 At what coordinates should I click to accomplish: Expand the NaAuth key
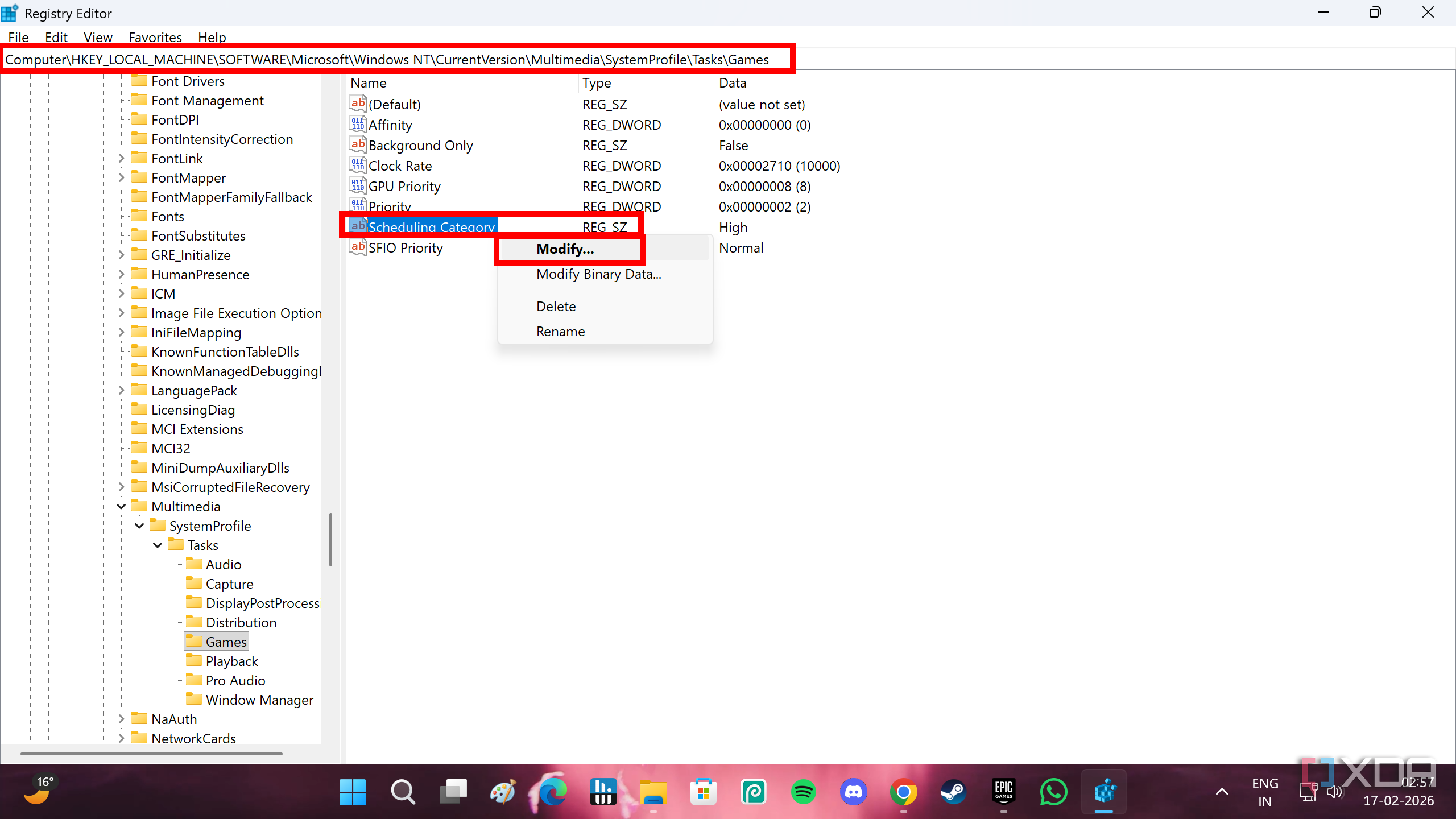121,719
